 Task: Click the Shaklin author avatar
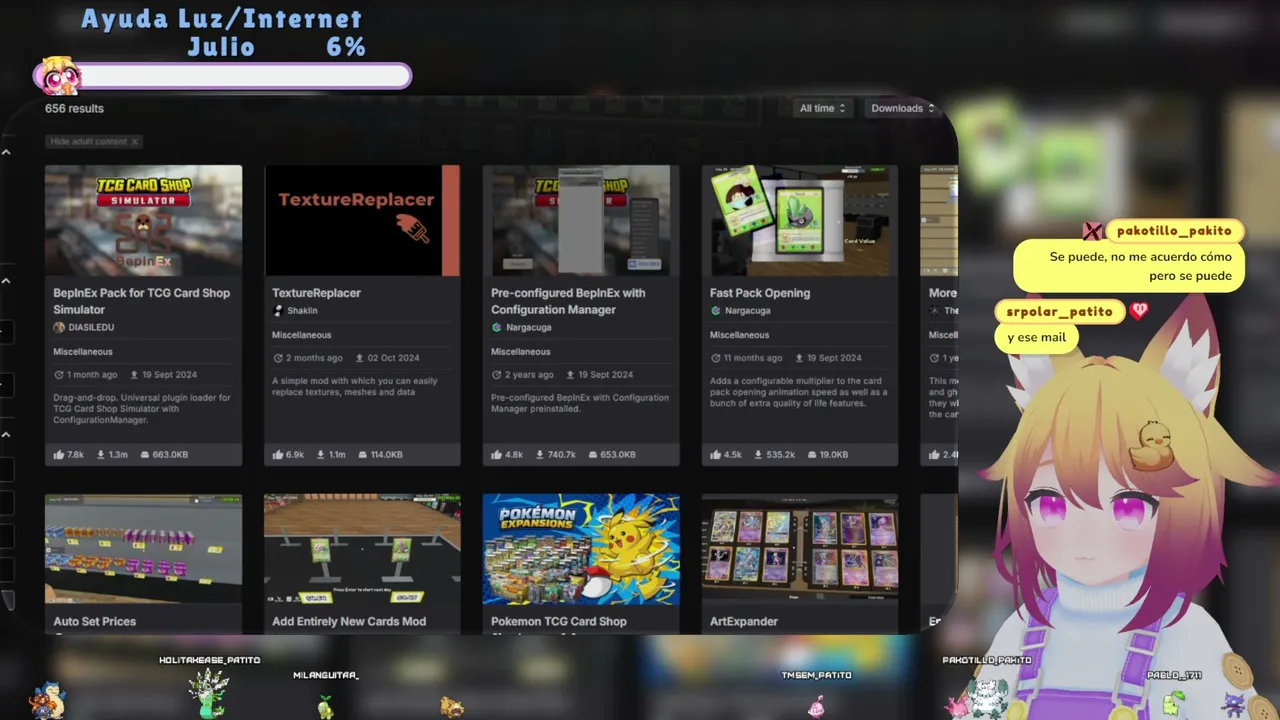coord(278,311)
